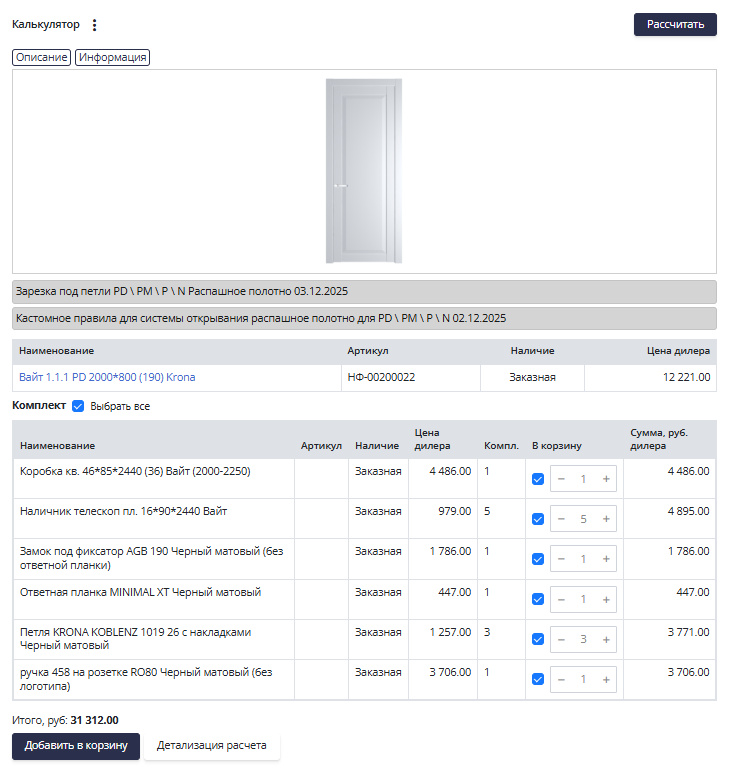Viewport: 729px width, 771px height.
Task: Click minus for Ответная планка MINIMAL XT
Action: click(x=561, y=599)
